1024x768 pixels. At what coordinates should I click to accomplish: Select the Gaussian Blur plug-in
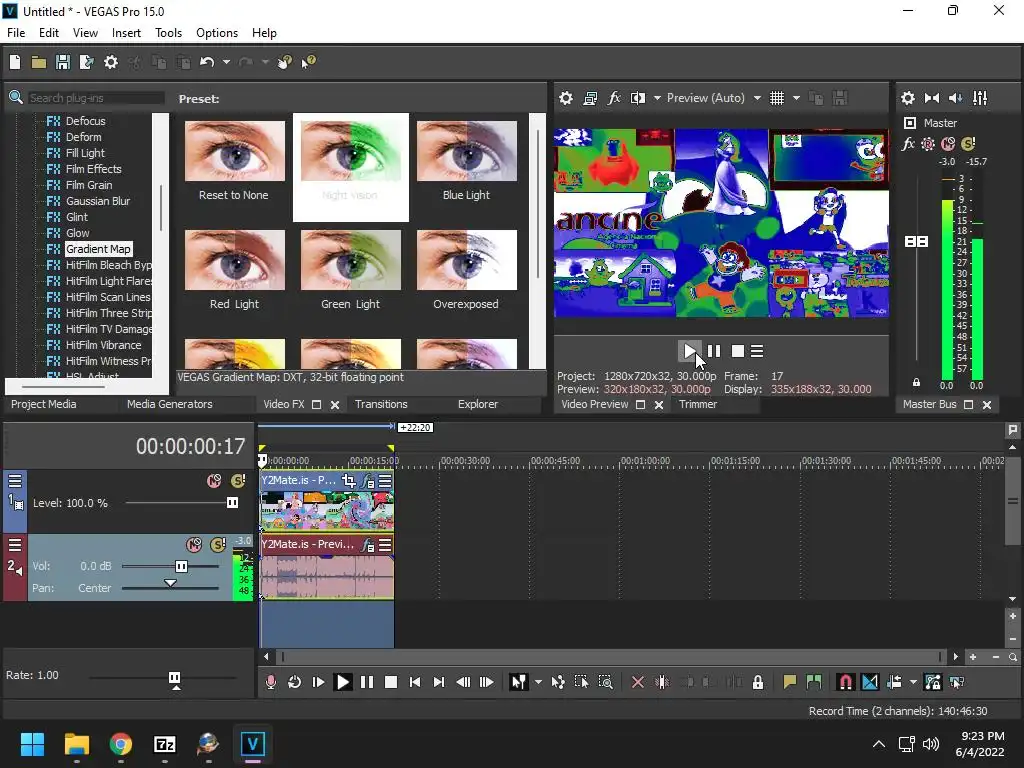point(98,201)
